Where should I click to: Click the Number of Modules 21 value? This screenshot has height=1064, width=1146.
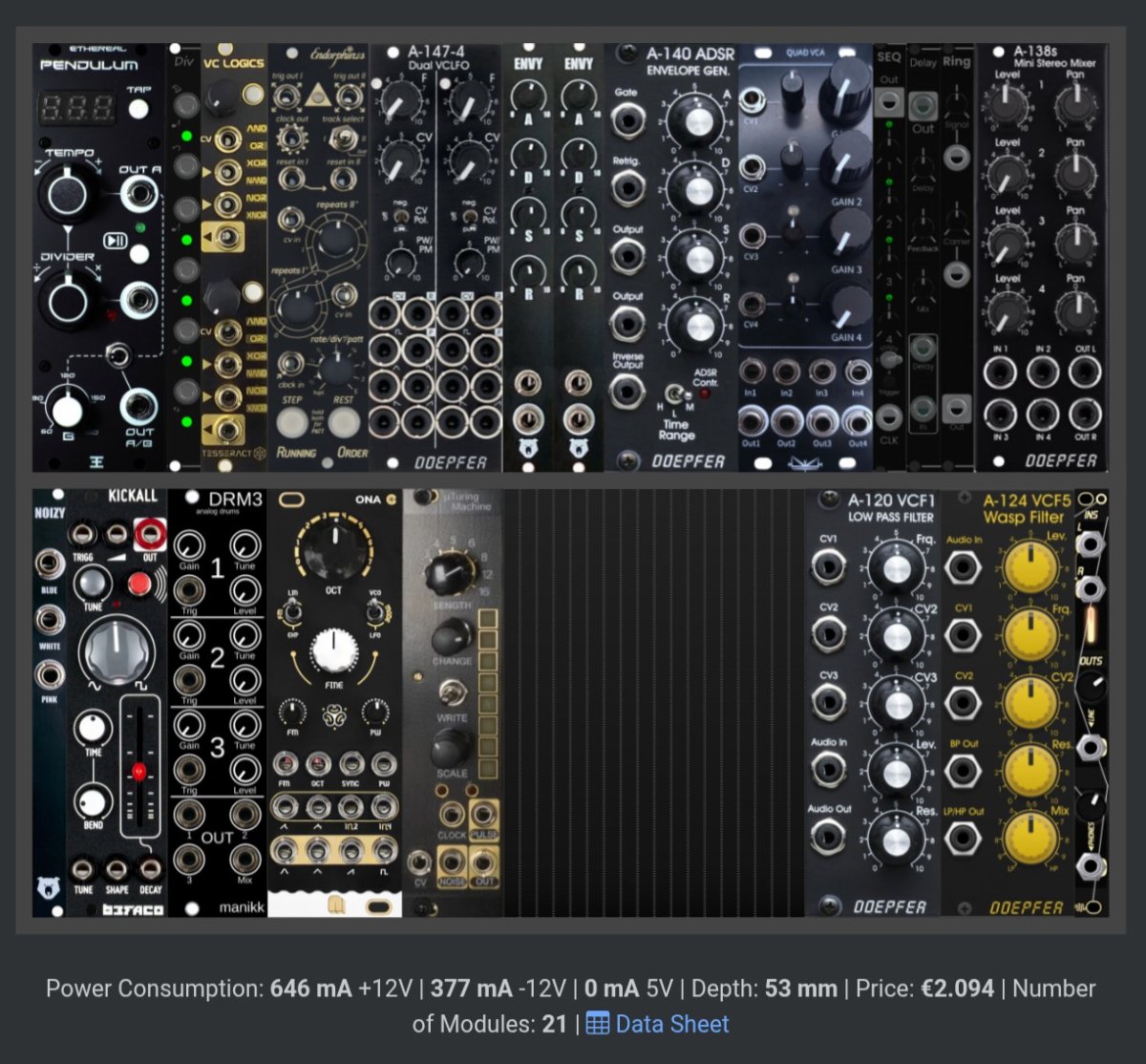tap(555, 1024)
